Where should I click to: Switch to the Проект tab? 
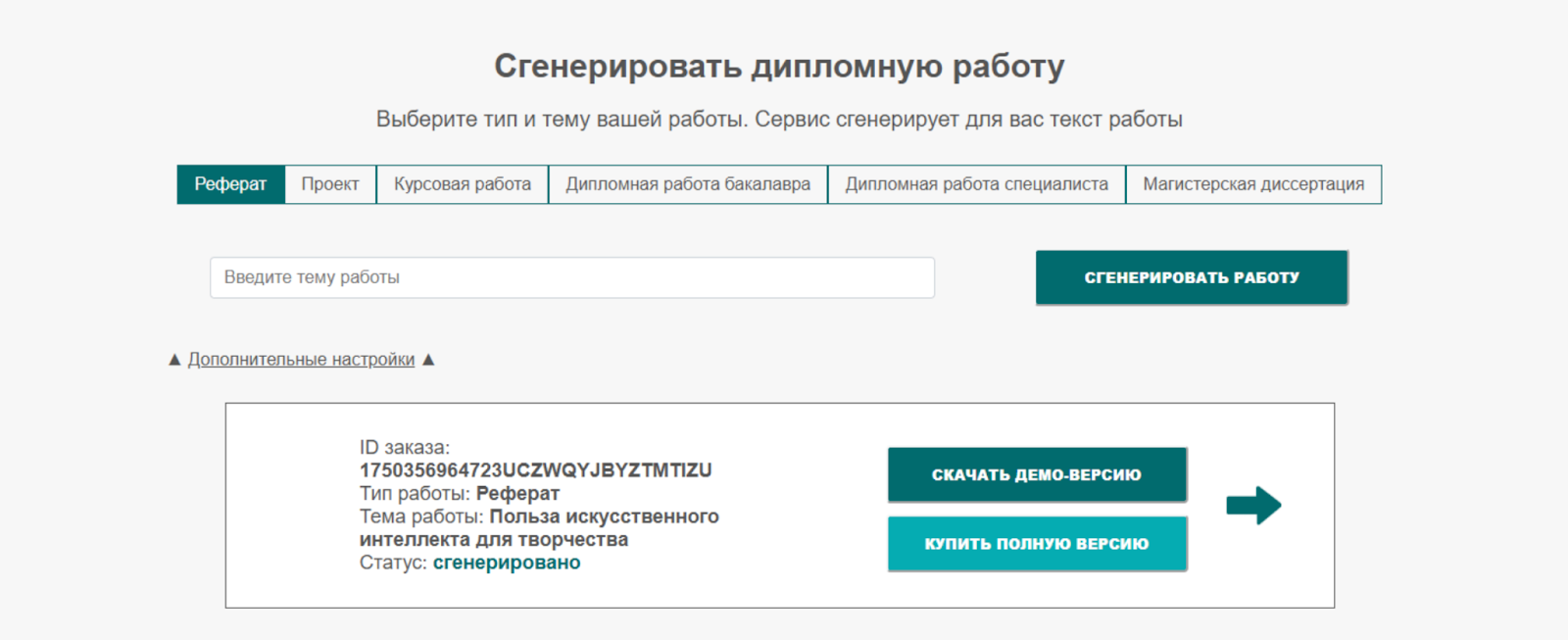point(330,184)
